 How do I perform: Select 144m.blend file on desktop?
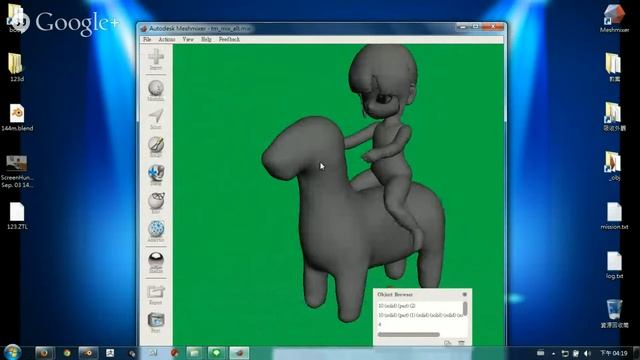[x=17, y=118]
